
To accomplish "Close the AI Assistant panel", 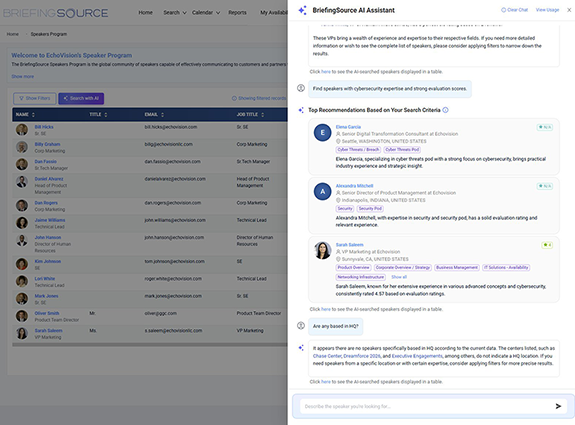I will click(x=569, y=10).
